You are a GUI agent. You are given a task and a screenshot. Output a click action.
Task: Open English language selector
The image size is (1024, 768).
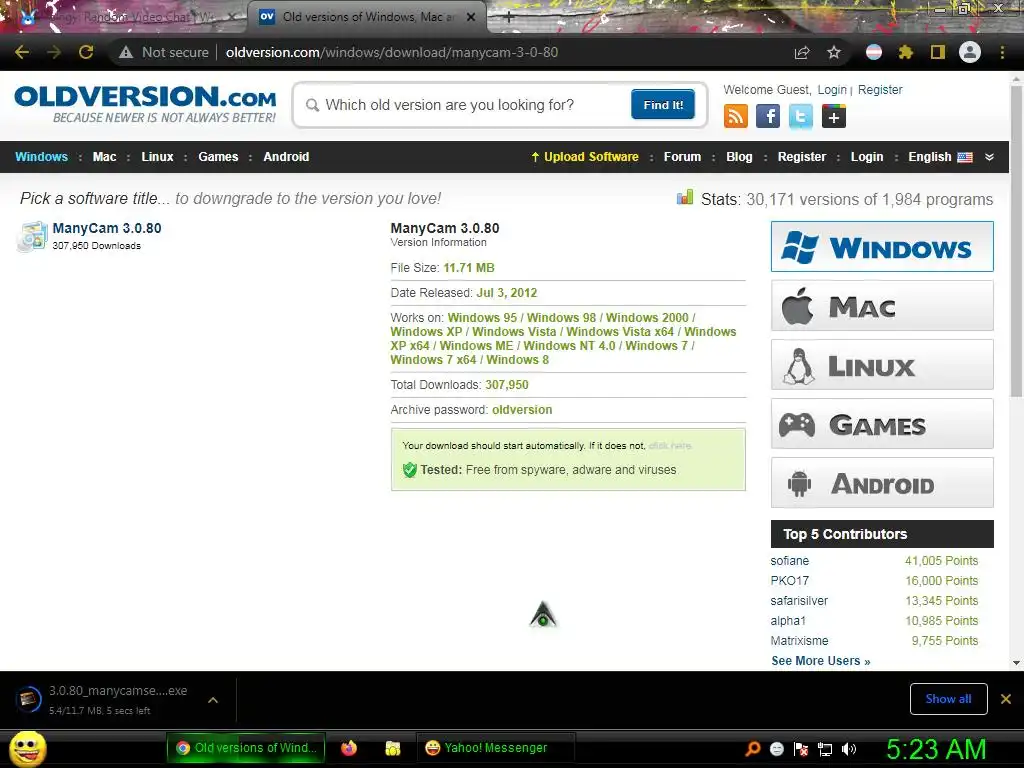940,157
